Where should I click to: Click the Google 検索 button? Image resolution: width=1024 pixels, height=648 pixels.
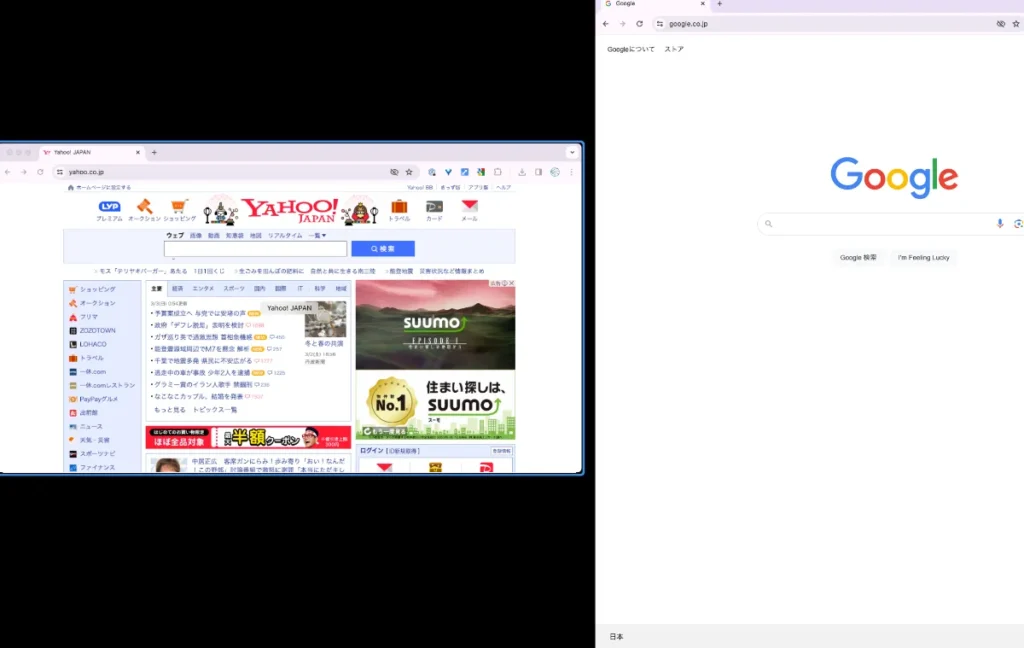858,257
